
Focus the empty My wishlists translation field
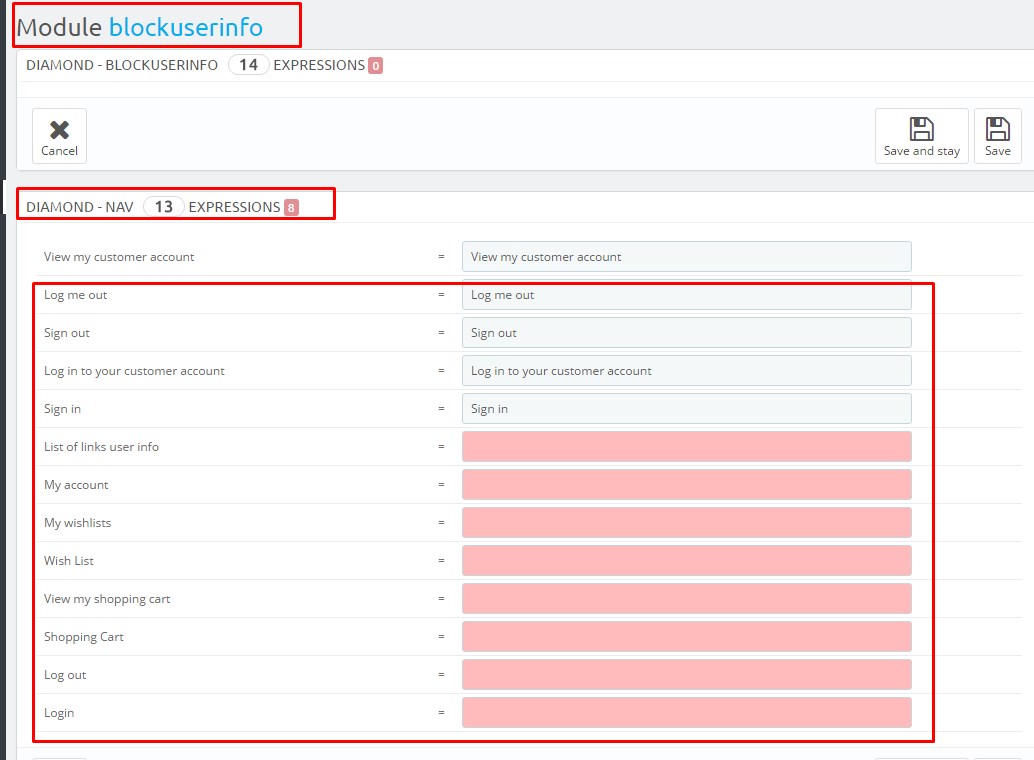pos(686,522)
